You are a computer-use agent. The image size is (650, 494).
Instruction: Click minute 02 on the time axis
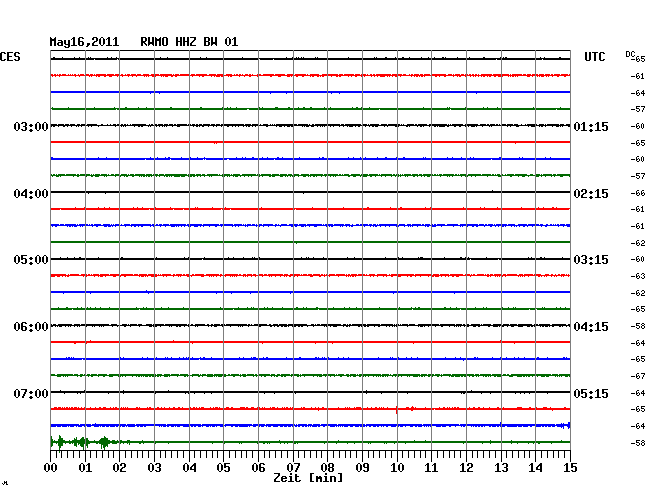[x=119, y=467]
